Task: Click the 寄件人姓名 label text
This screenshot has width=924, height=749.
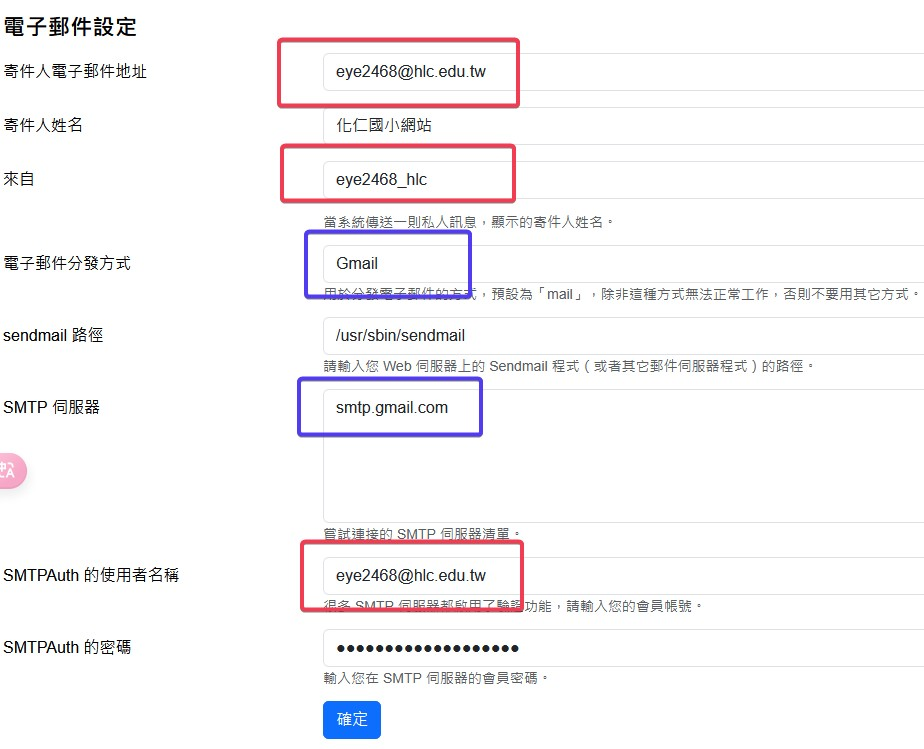Action: 43,126
